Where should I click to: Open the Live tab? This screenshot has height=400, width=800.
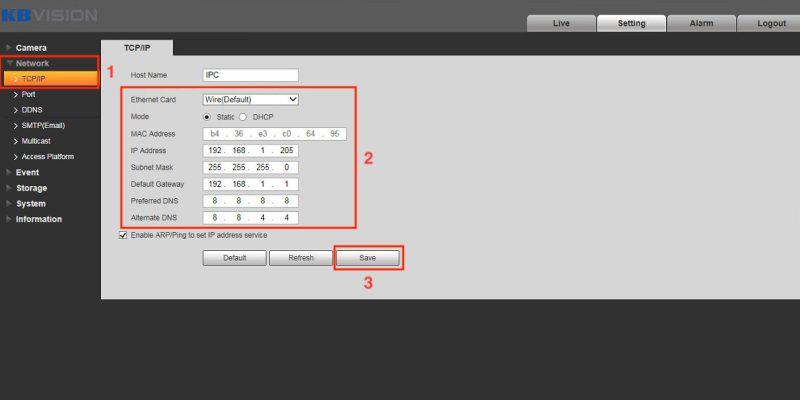coord(561,23)
